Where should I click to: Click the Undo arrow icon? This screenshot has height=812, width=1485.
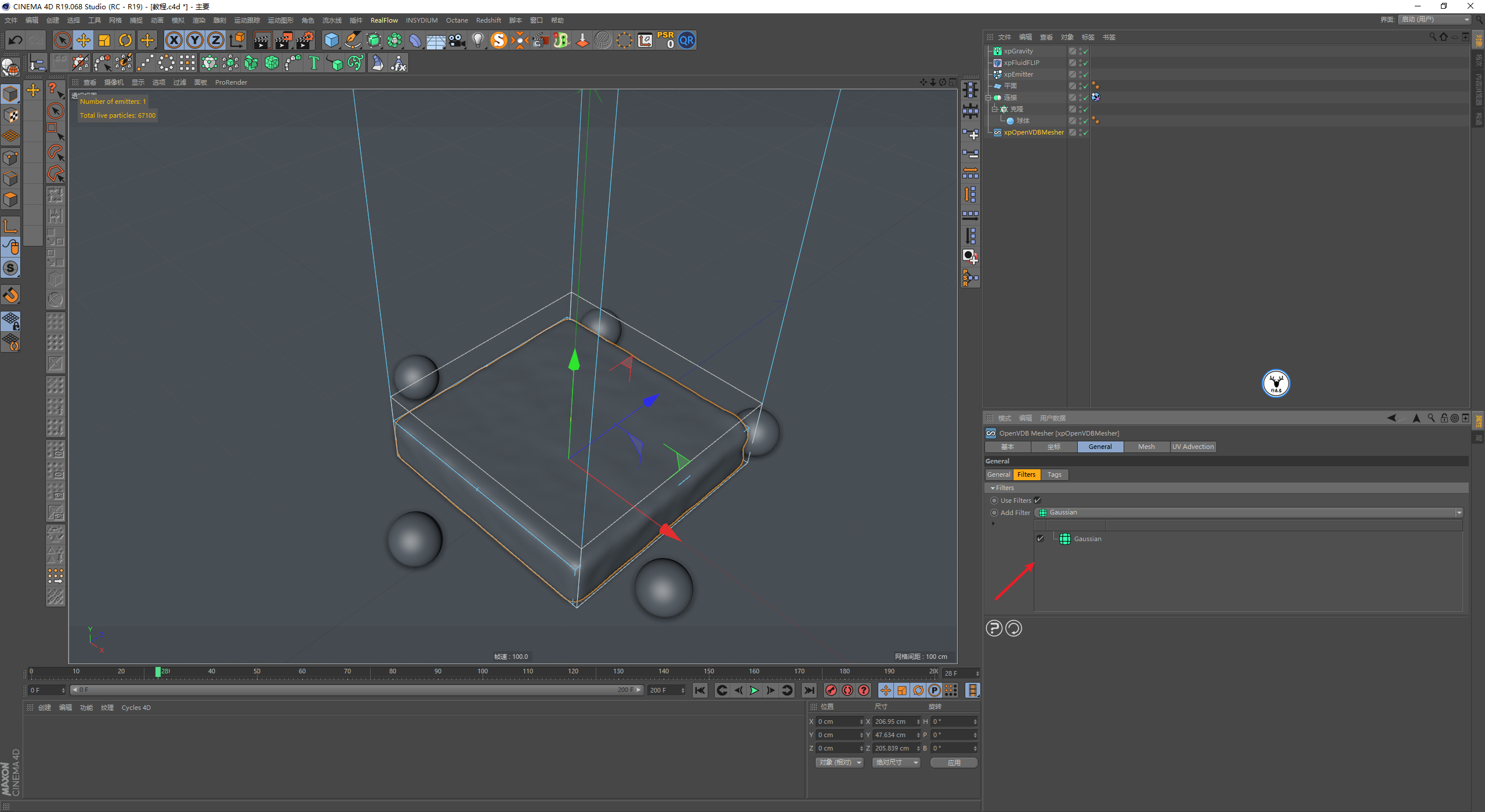coord(16,40)
